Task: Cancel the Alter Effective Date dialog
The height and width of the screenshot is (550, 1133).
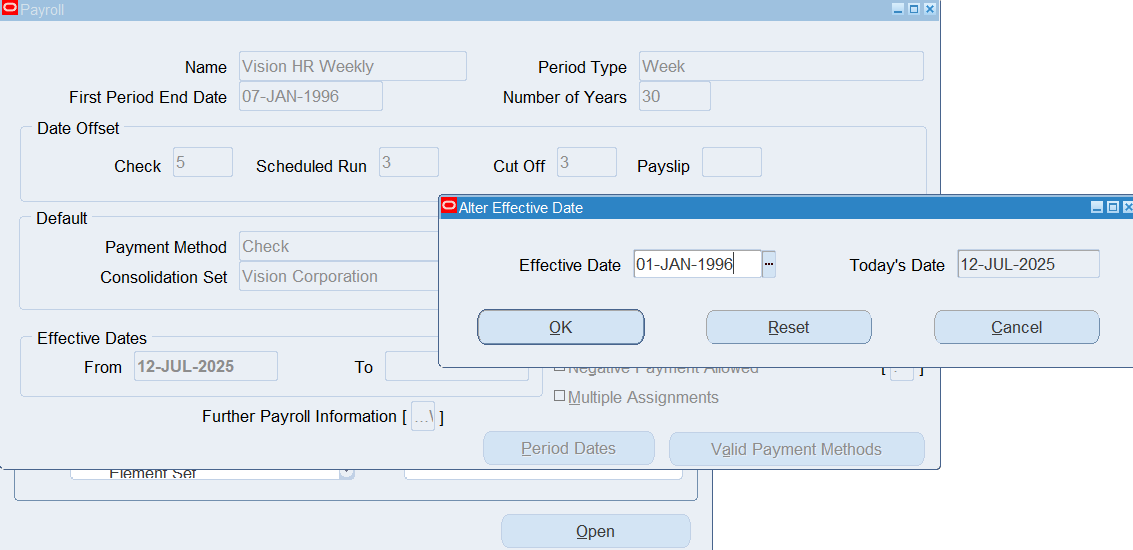Action: point(1016,327)
